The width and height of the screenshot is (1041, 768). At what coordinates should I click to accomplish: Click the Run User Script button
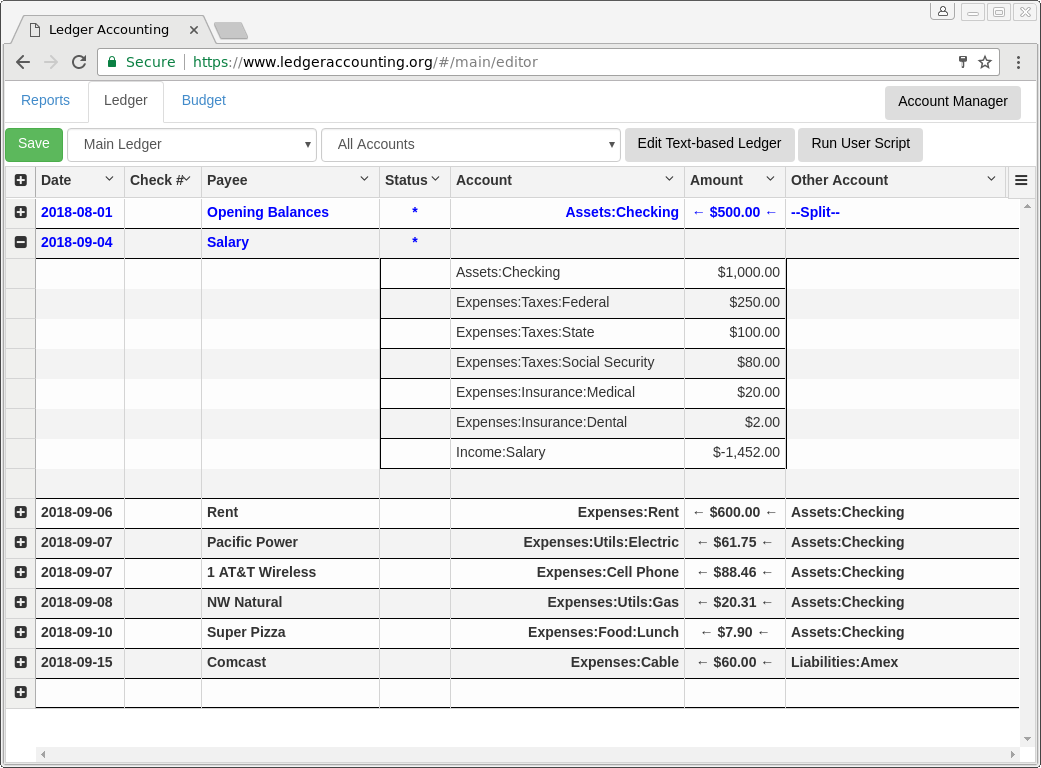click(x=860, y=144)
